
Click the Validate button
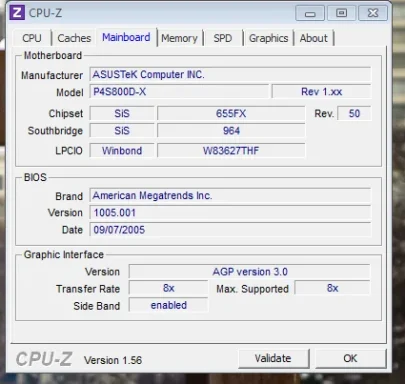coord(273,358)
